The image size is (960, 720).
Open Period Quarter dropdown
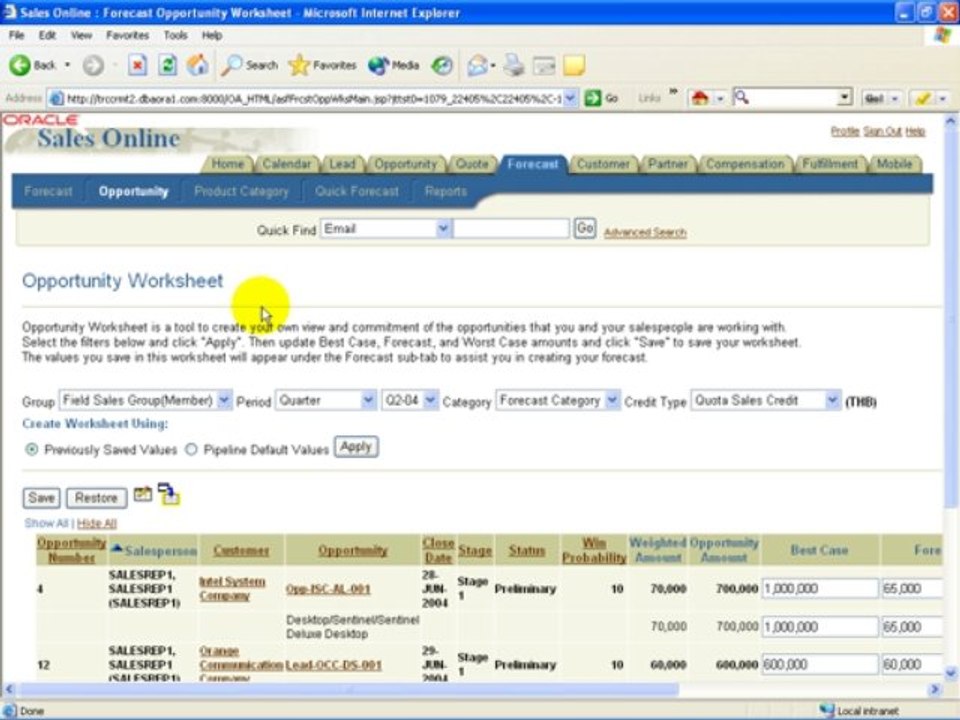(368, 400)
